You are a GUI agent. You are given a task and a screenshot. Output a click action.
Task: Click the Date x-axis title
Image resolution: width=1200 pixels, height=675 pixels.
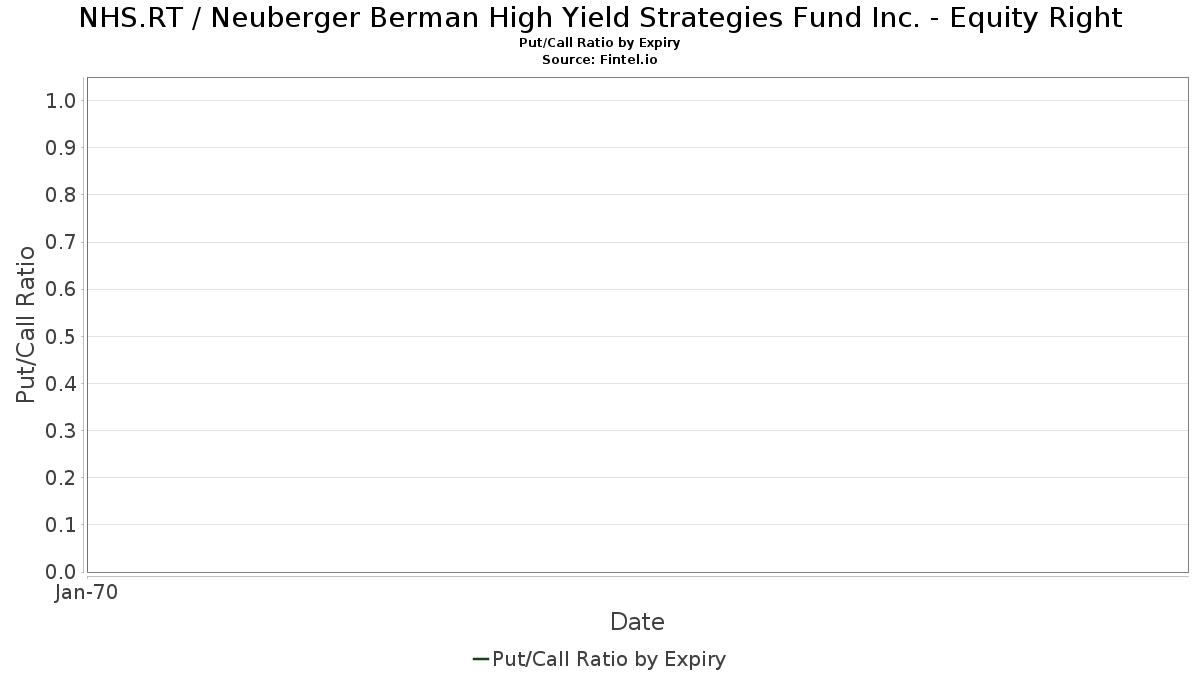pos(637,622)
